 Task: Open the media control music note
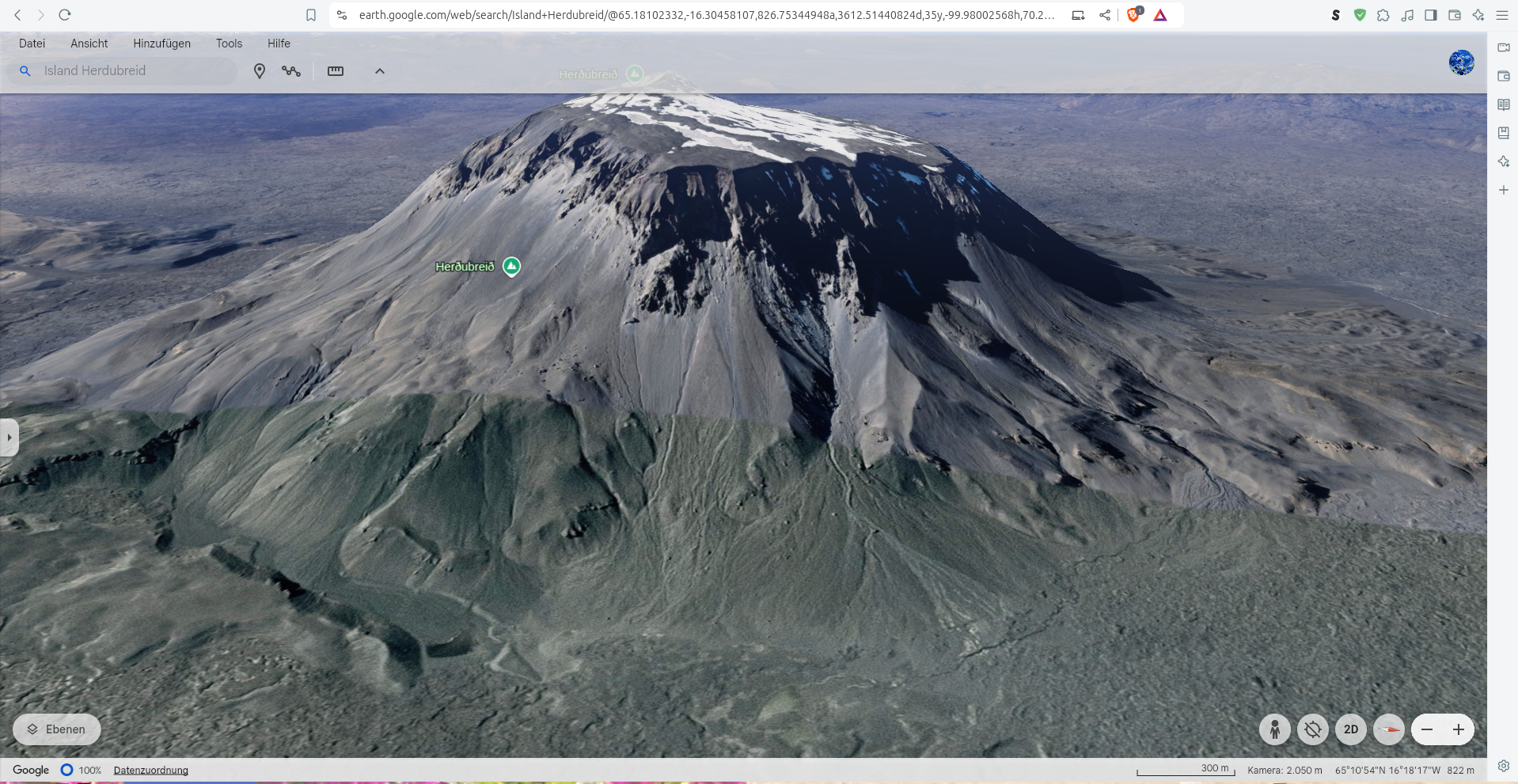coord(1407,15)
